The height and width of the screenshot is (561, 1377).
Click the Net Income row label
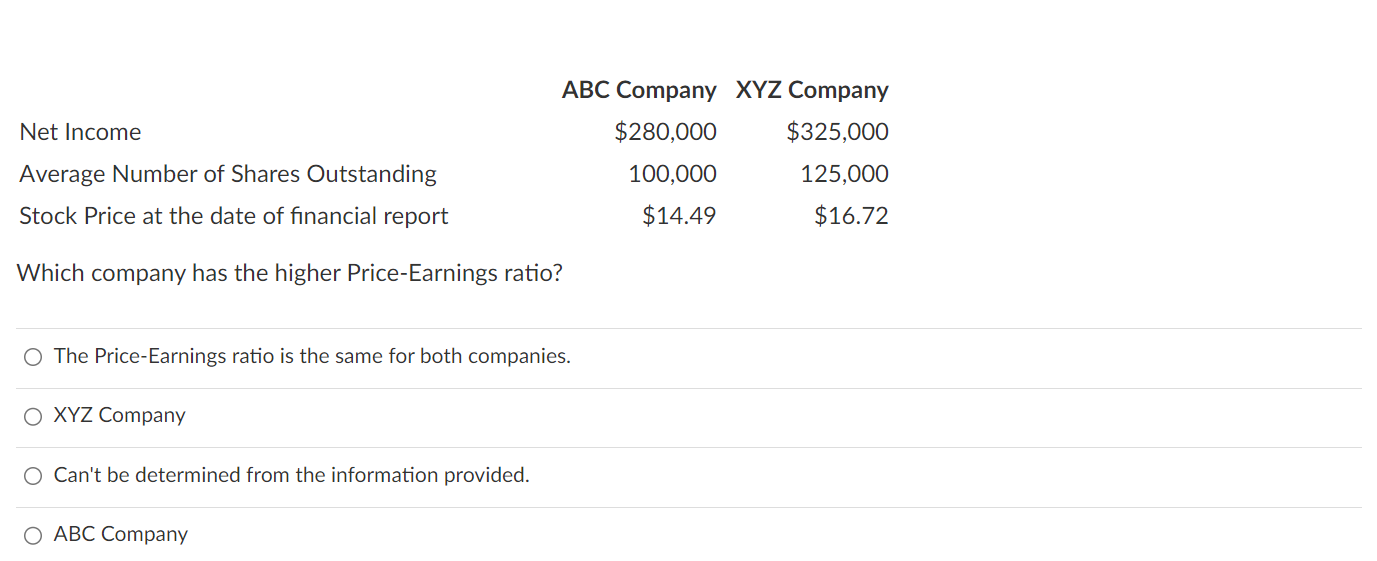click(x=80, y=132)
